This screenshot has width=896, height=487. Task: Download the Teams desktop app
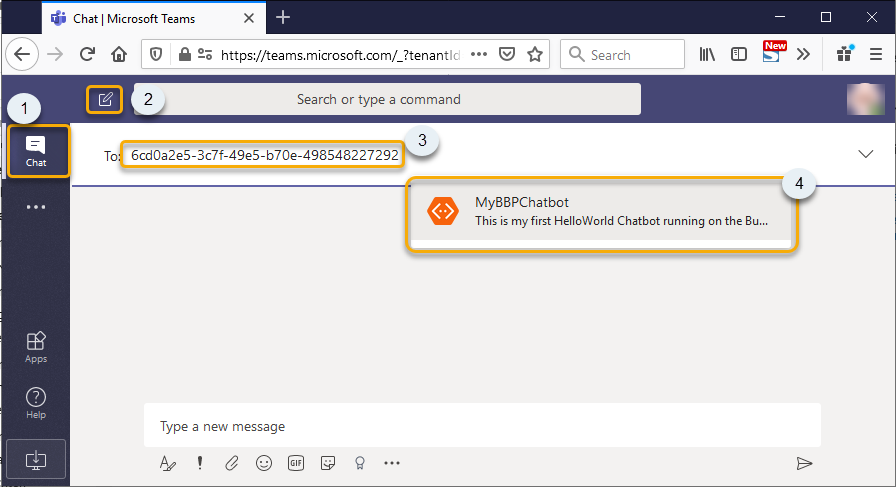36,459
